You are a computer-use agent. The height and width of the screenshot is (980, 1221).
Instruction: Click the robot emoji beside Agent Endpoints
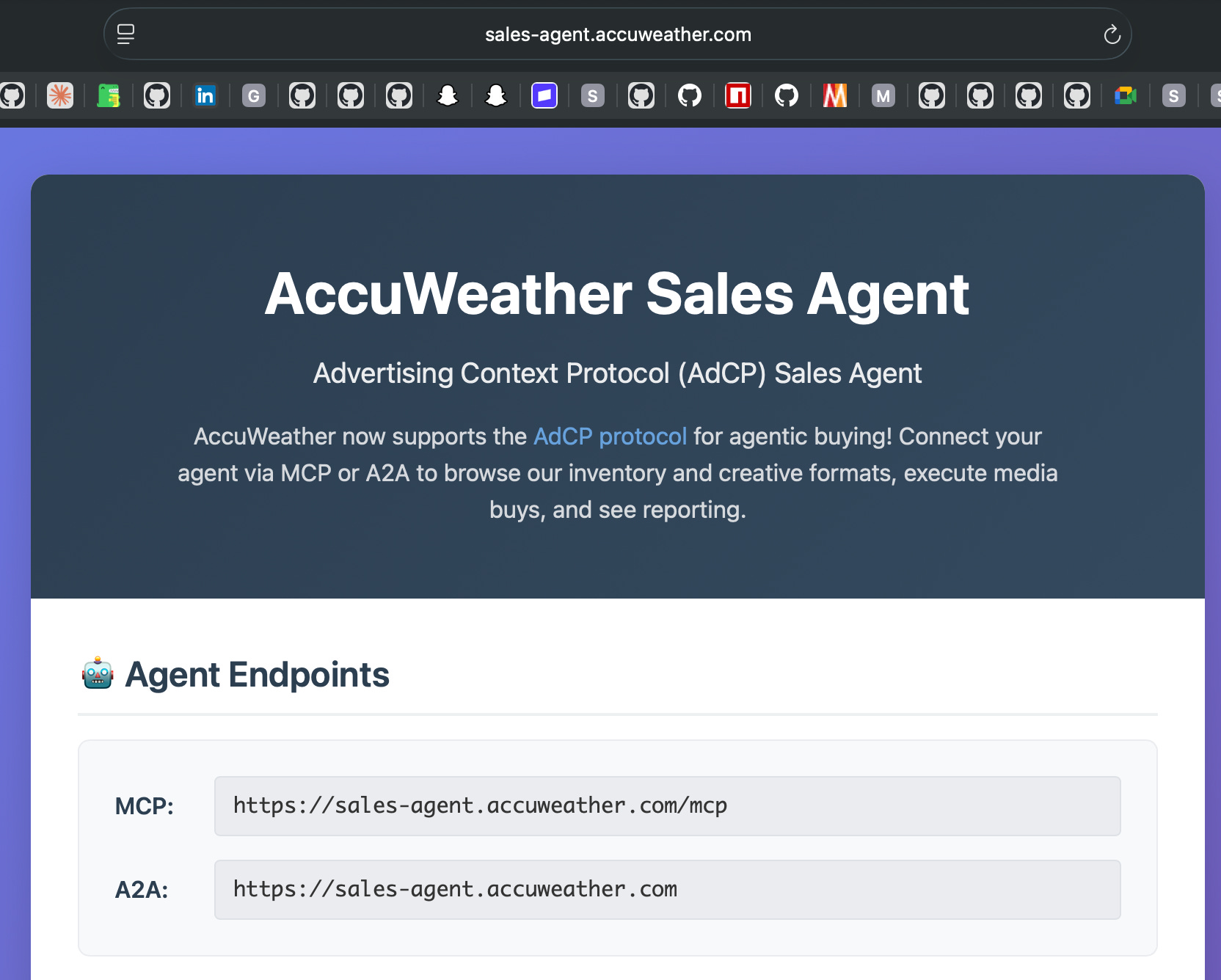[98, 674]
